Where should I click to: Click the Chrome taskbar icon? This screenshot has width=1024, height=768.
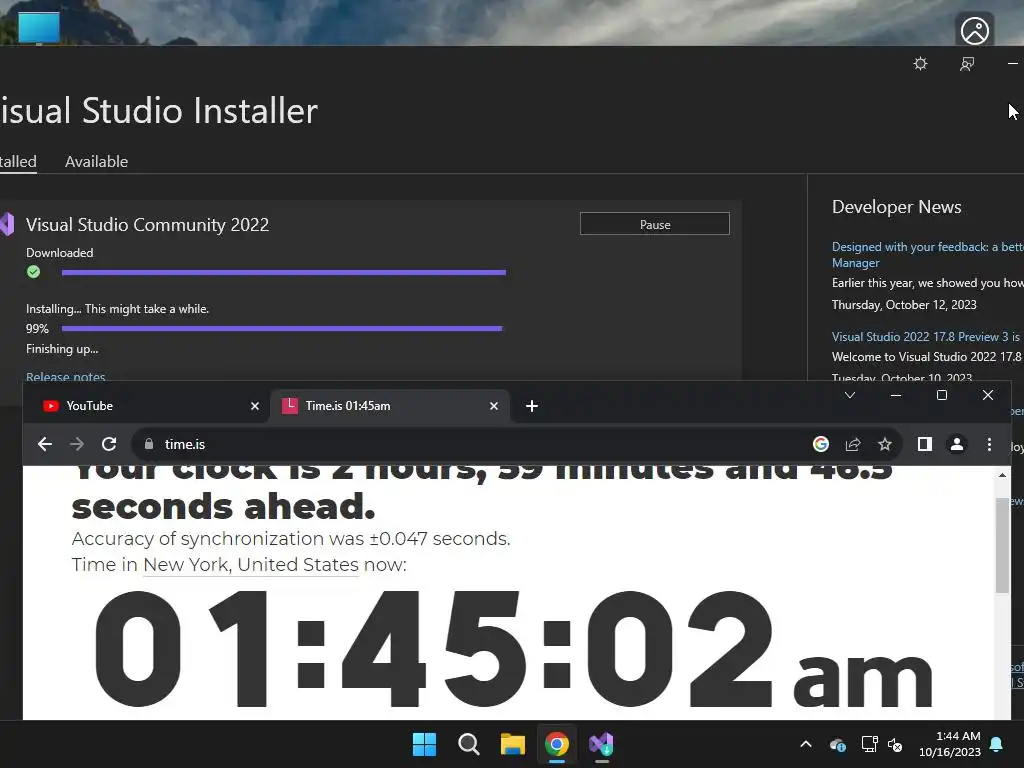(556, 744)
